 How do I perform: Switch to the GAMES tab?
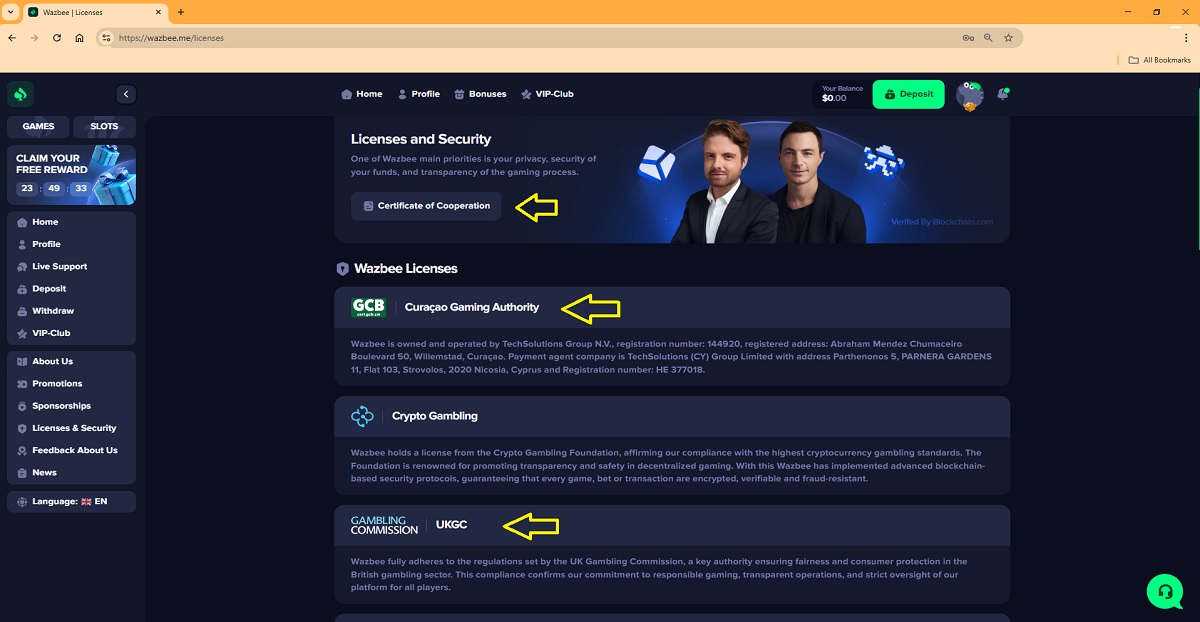(38, 127)
